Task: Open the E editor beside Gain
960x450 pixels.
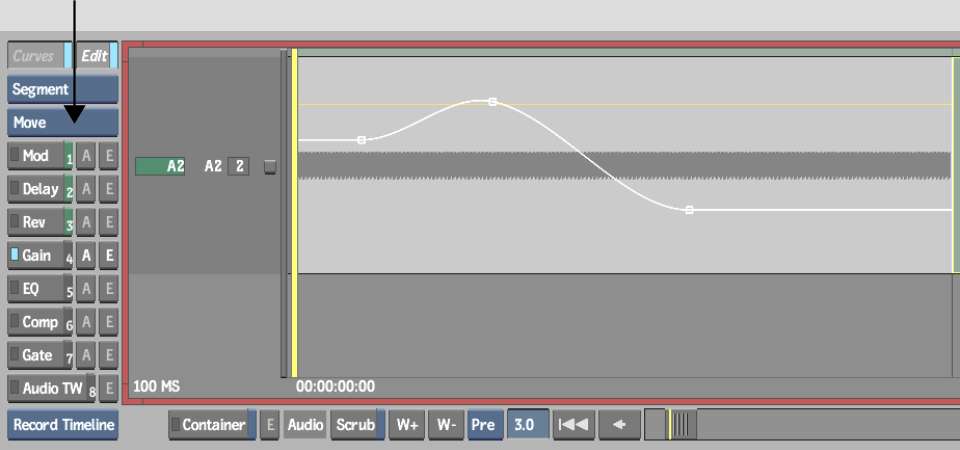Action: (109, 256)
